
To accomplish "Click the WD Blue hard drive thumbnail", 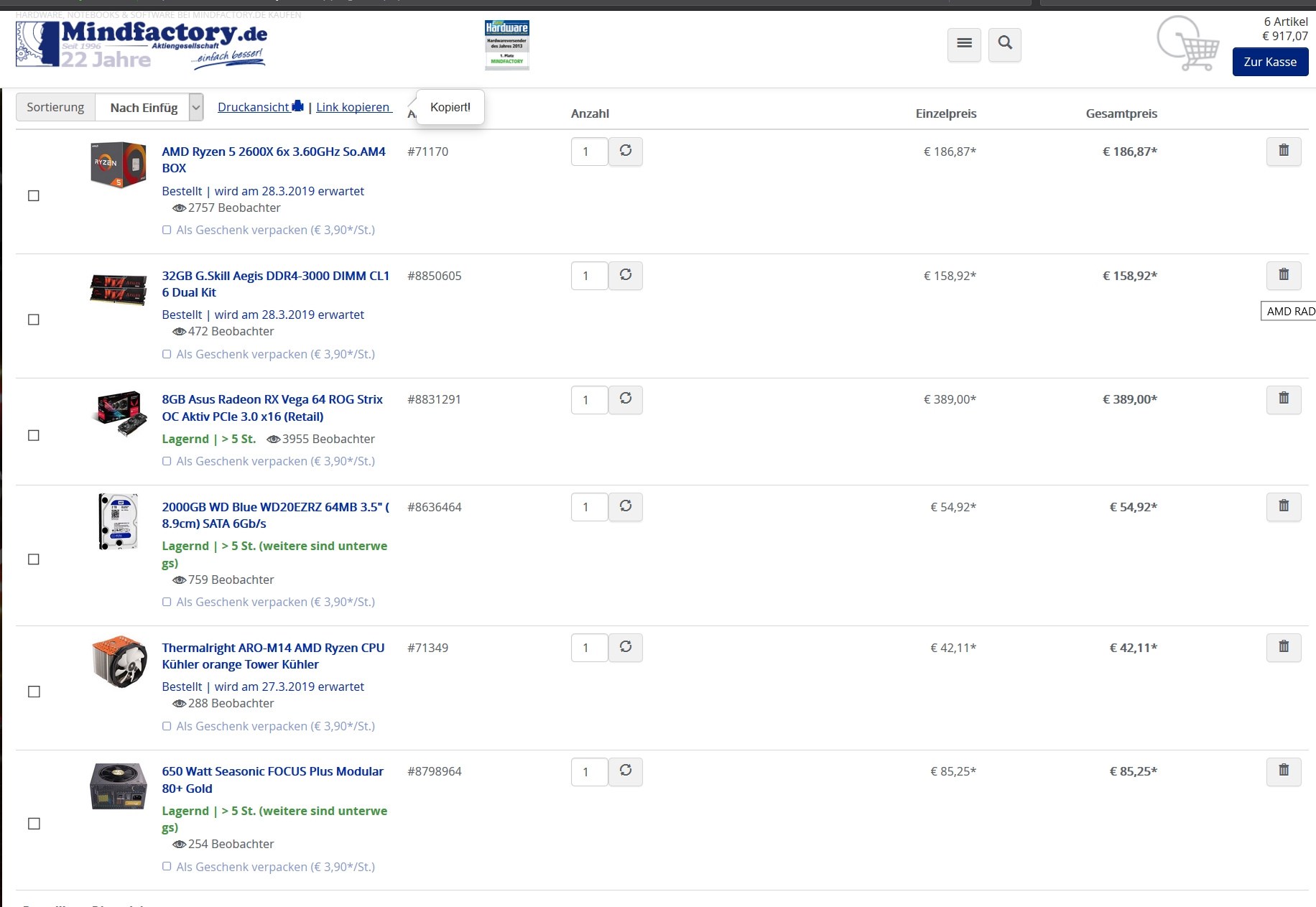I will click(x=119, y=521).
